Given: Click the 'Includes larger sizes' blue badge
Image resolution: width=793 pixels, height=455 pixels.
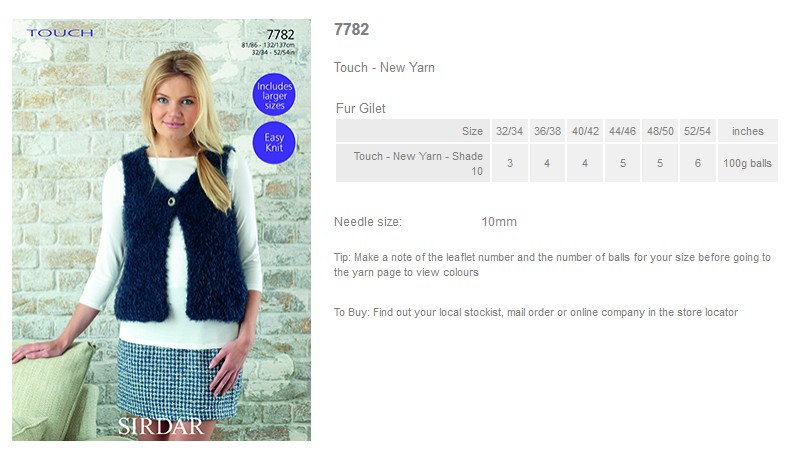Looking at the screenshot, I should point(274,95).
